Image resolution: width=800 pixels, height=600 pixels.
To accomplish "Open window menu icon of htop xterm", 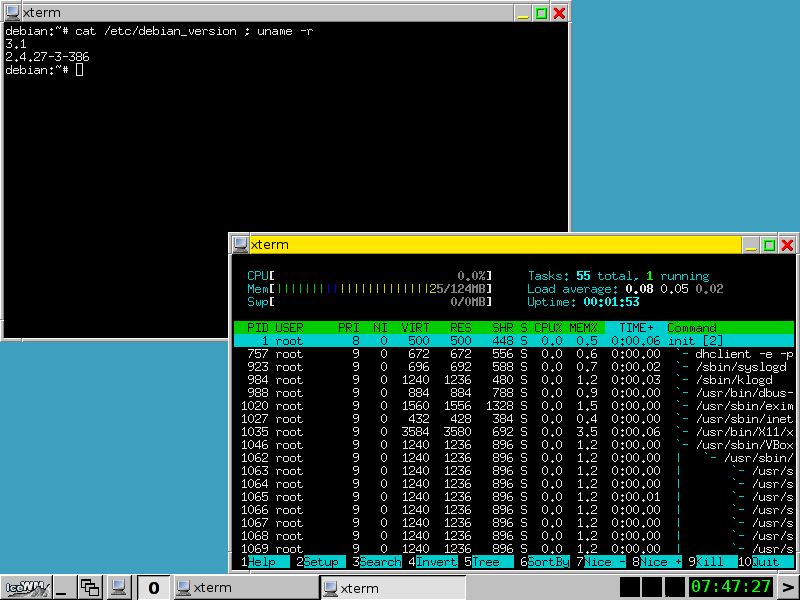I will [x=240, y=245].
